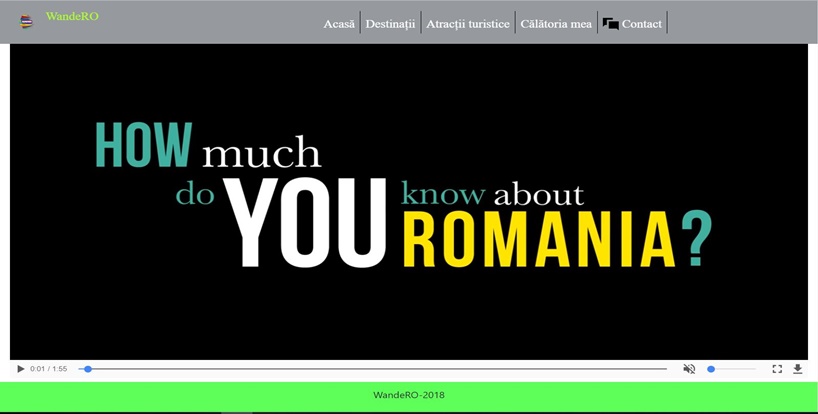Open the Contact page link

coord(642,24)
